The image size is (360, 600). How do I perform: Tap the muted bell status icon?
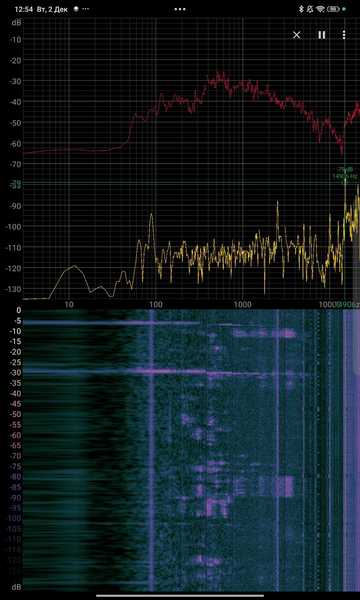tap(309, 9)
